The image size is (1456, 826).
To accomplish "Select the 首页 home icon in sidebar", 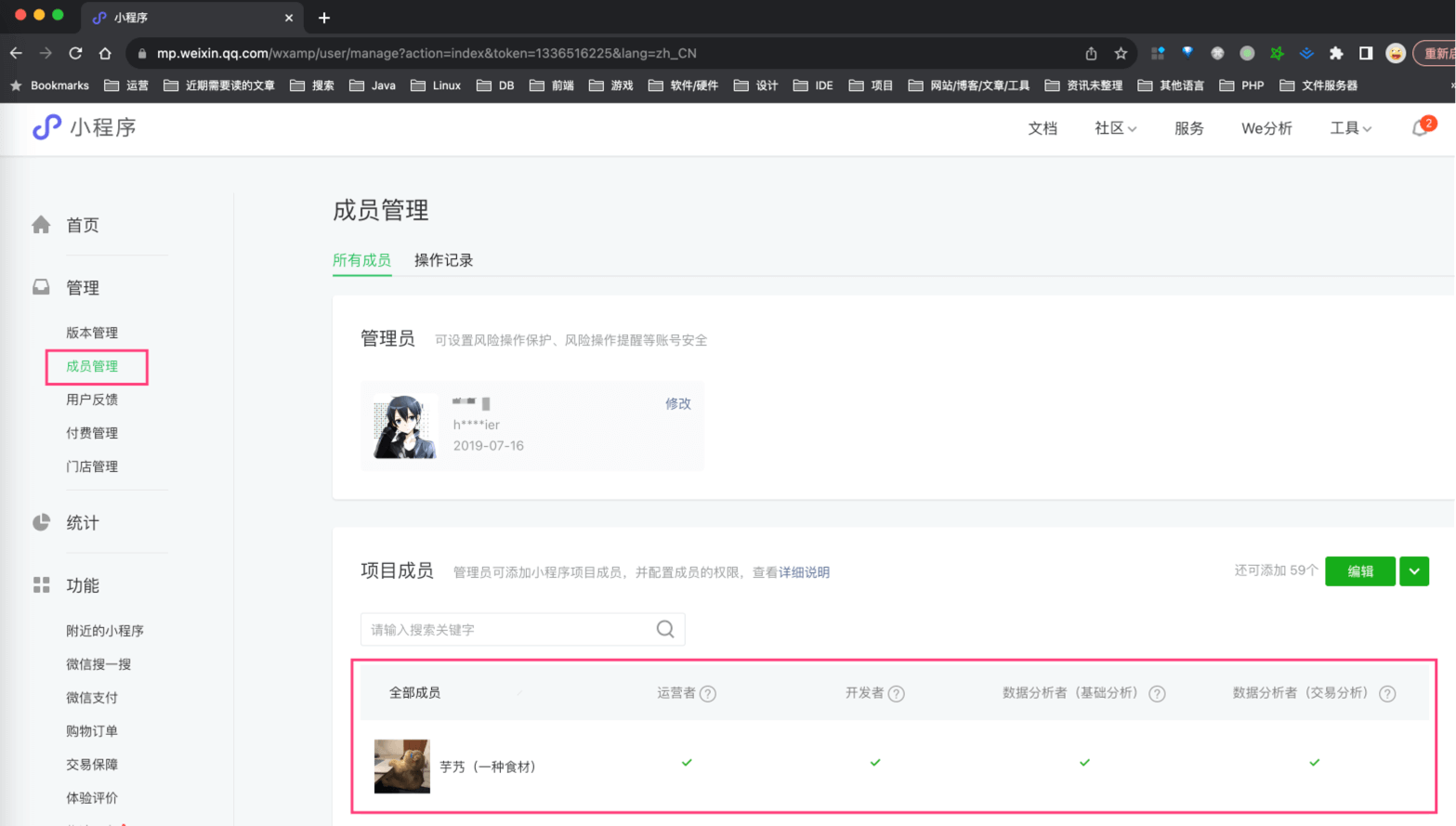I will pos(41,224).
